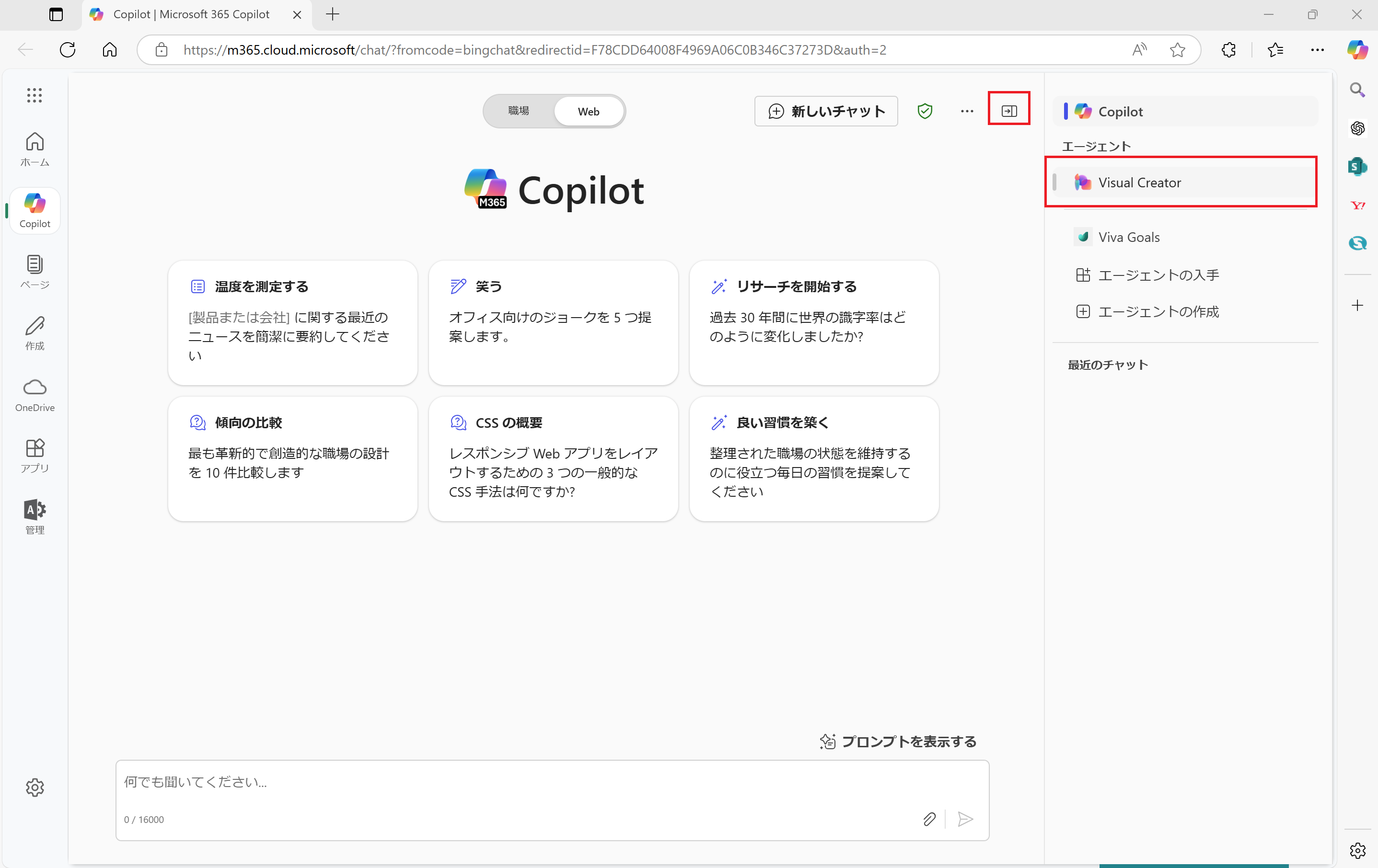Add a site to sidebar plus icon
1378x868 pixels.
tap(1357, 305)
